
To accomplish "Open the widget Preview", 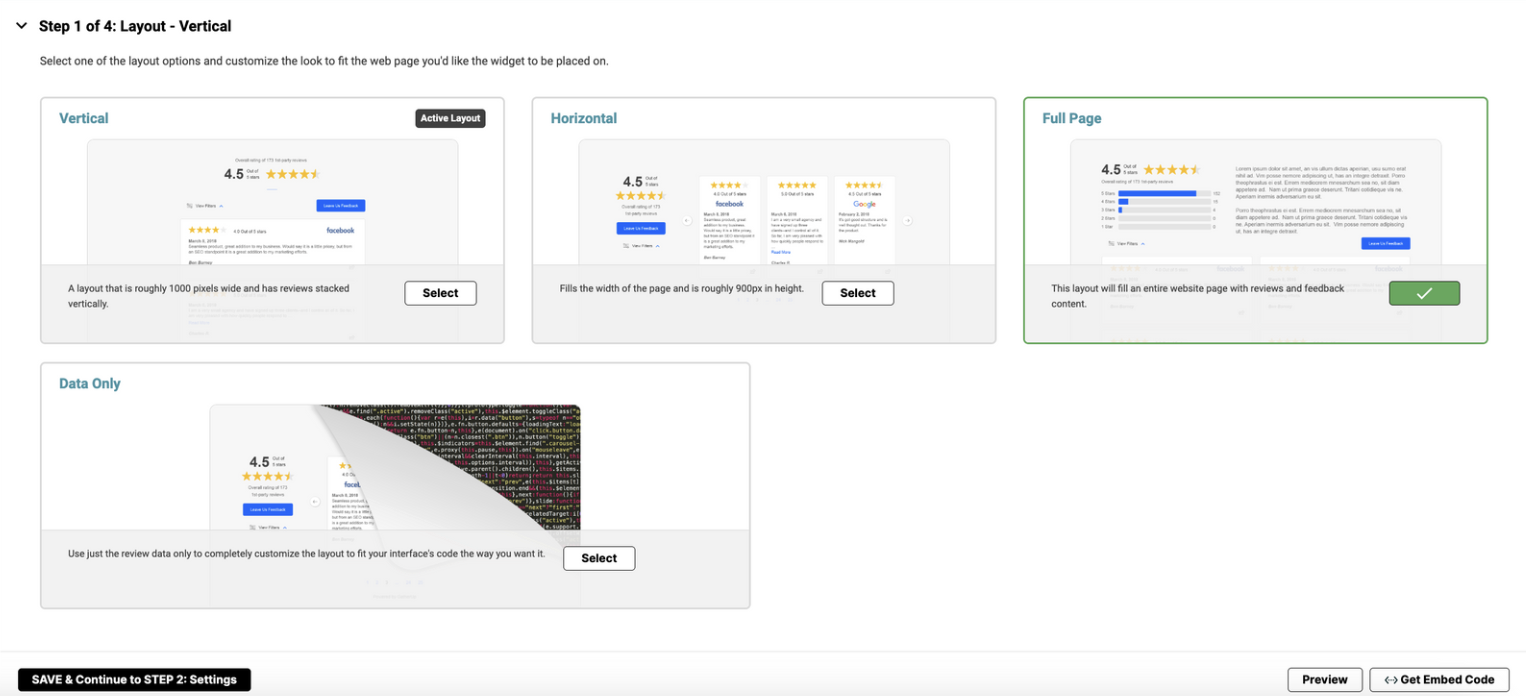I will coord(1324,680).
